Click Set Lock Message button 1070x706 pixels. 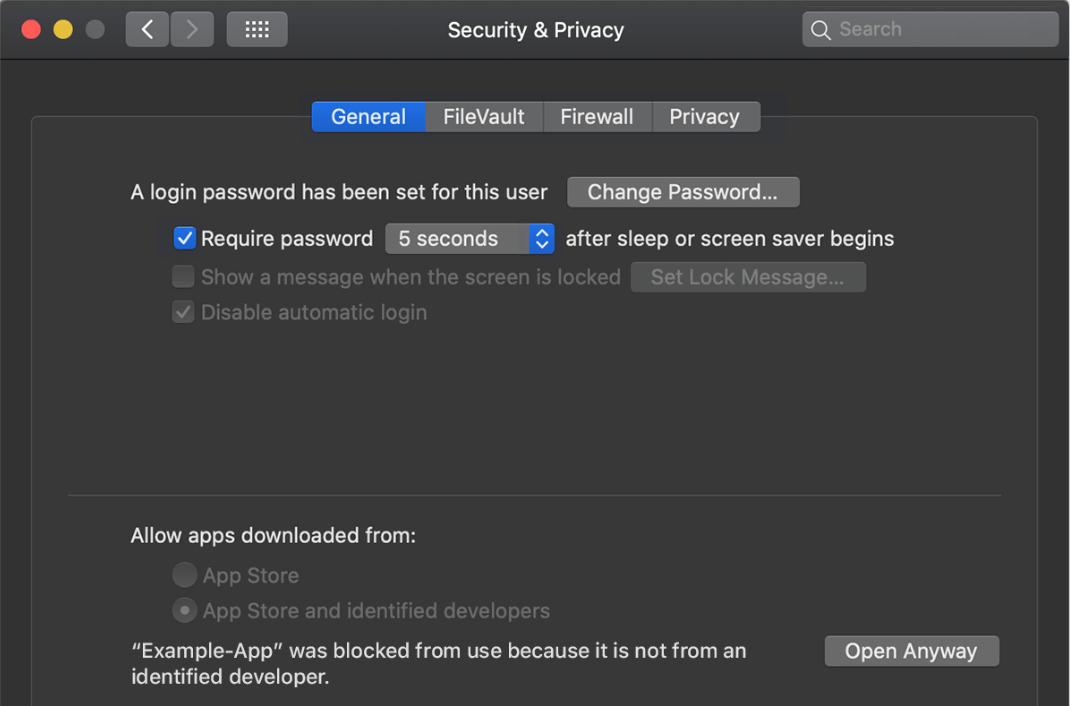pos(748,277)
